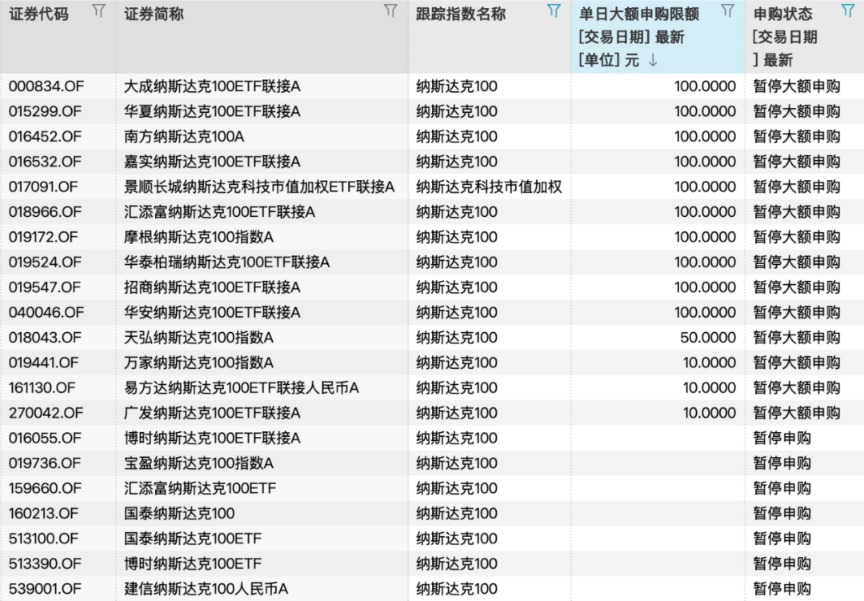Click the descending sort arrow after 元
The height and width of the screenshot is (601, 864).
[653, 60]
